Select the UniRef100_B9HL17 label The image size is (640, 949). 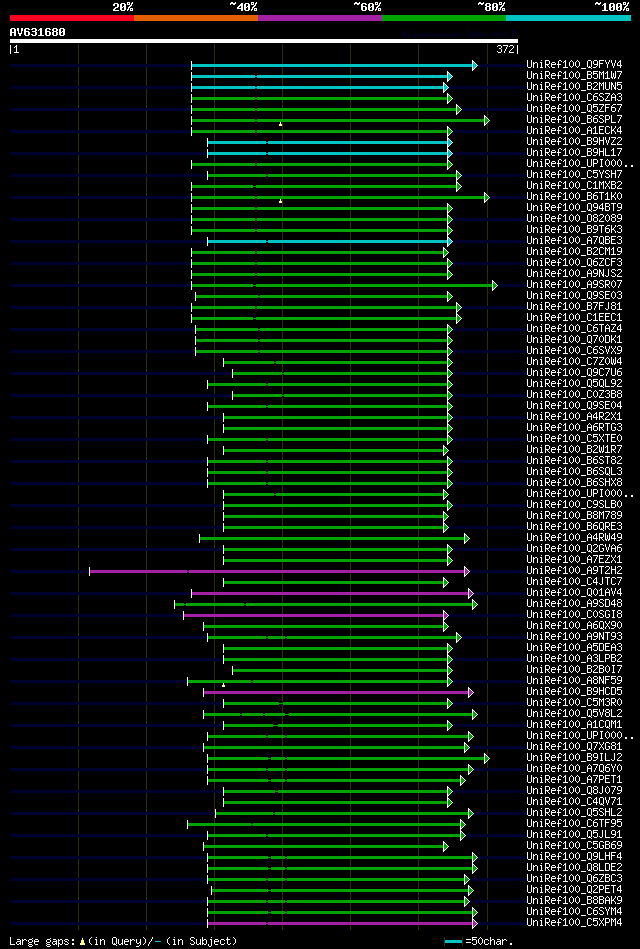(574, 153)
